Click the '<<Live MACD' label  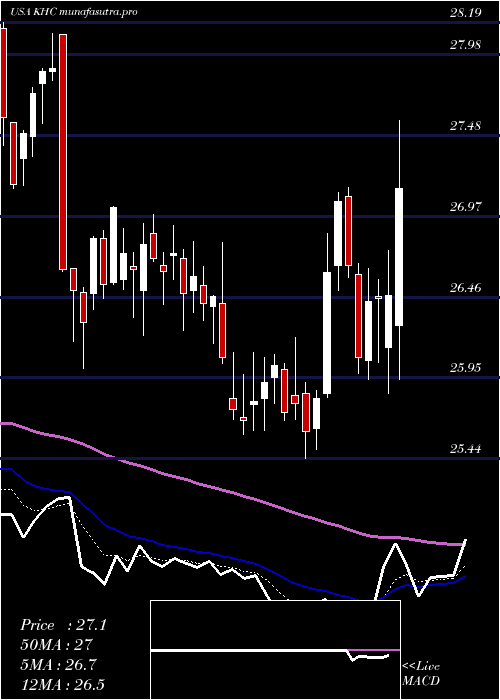coord(421,673)
